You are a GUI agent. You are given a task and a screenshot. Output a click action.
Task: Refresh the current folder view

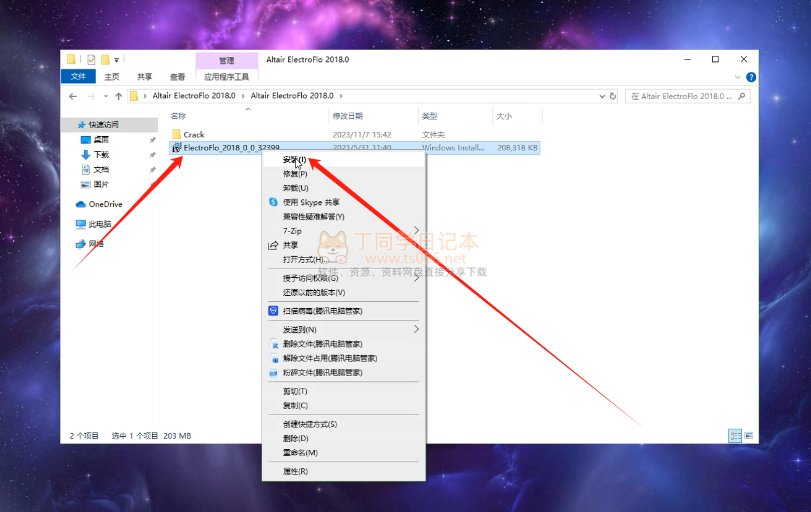[x=613, y=96]
